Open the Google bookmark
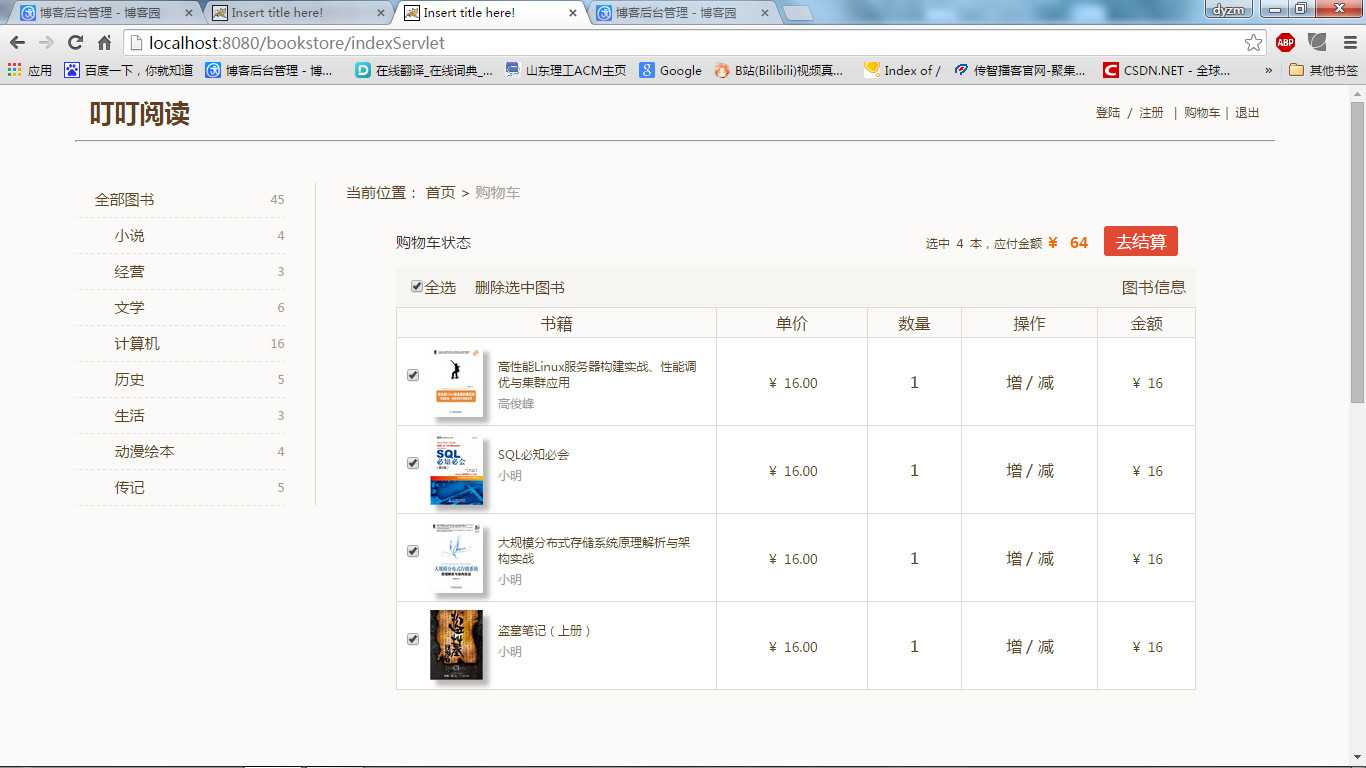This screenshot has height=768, width=1366. point(671,70)
